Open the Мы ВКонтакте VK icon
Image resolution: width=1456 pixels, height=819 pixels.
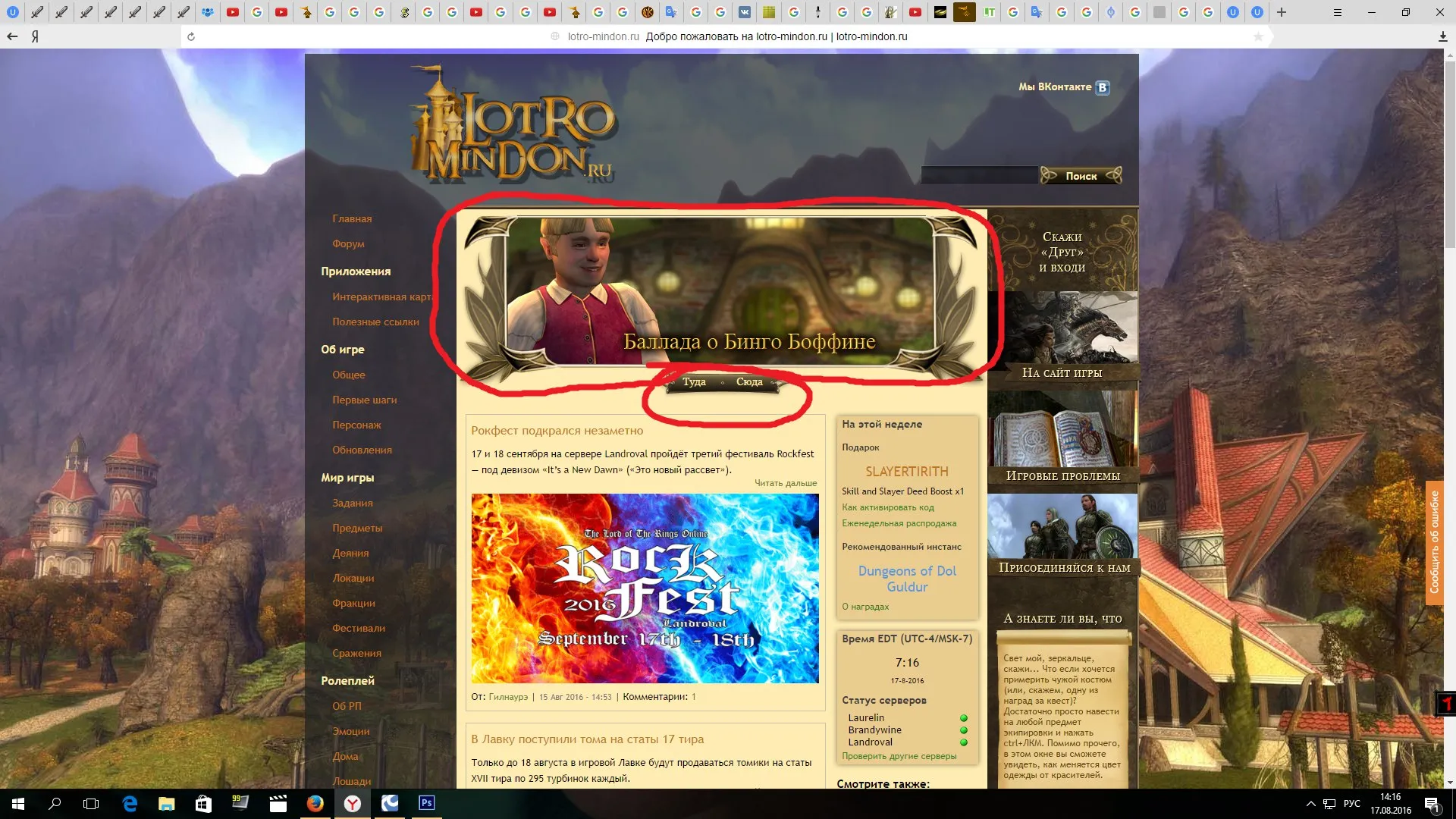tap(1103, 87)
